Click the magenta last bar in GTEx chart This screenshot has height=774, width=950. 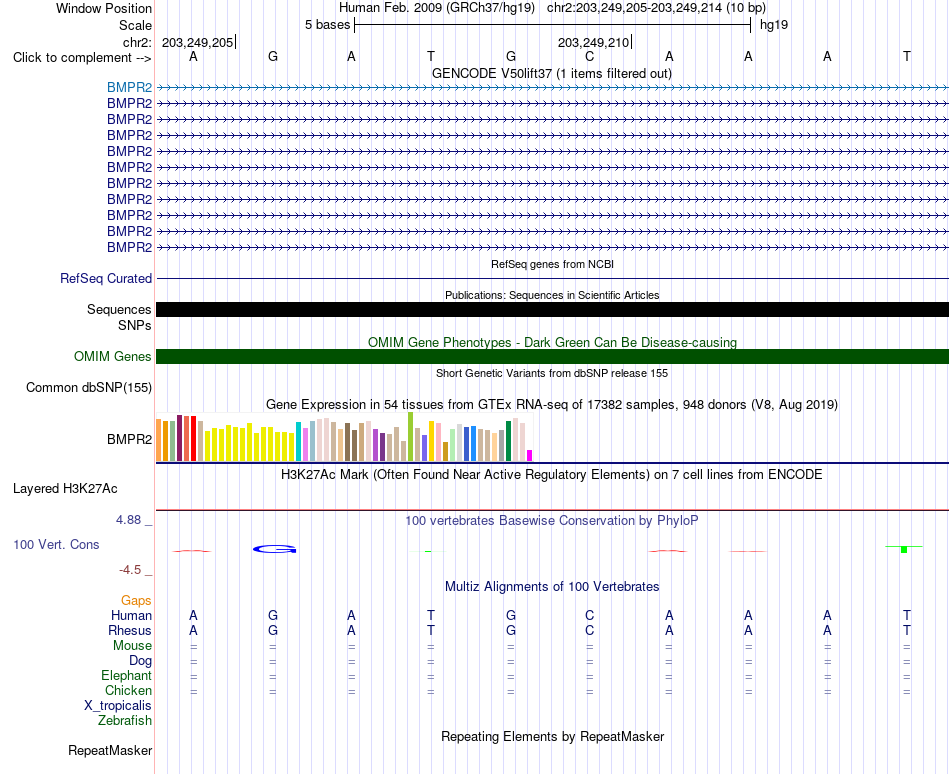(530, 455)
